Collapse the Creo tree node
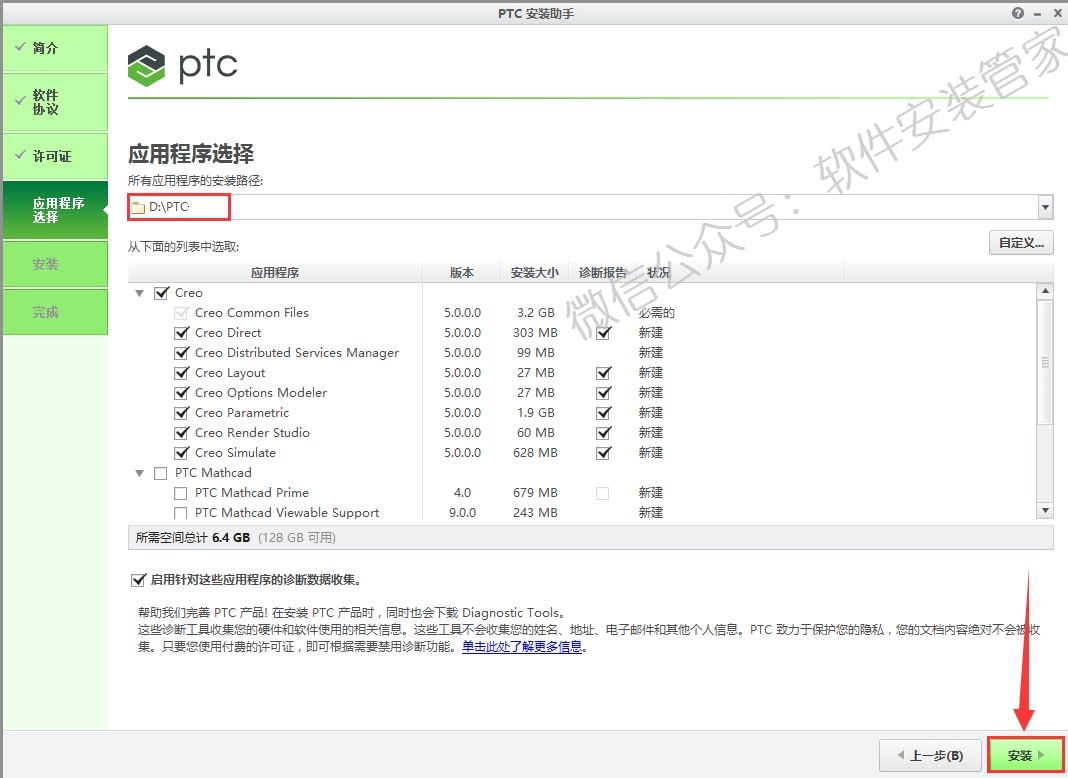Viewport: 1068px width, 778px height. (139, 292)
